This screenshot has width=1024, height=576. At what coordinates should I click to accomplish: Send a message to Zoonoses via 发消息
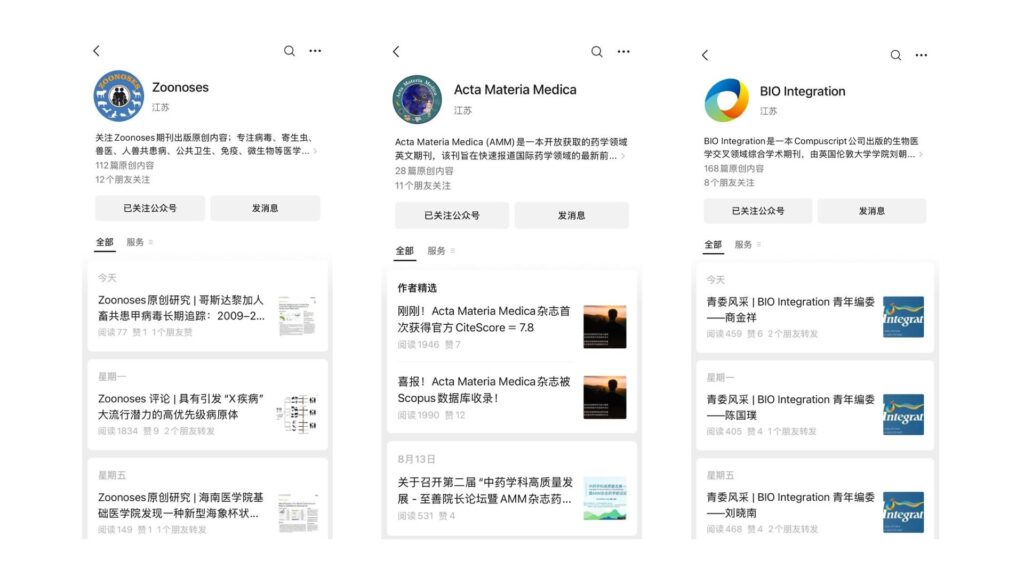pyautogui.click(x=265, y=208)
